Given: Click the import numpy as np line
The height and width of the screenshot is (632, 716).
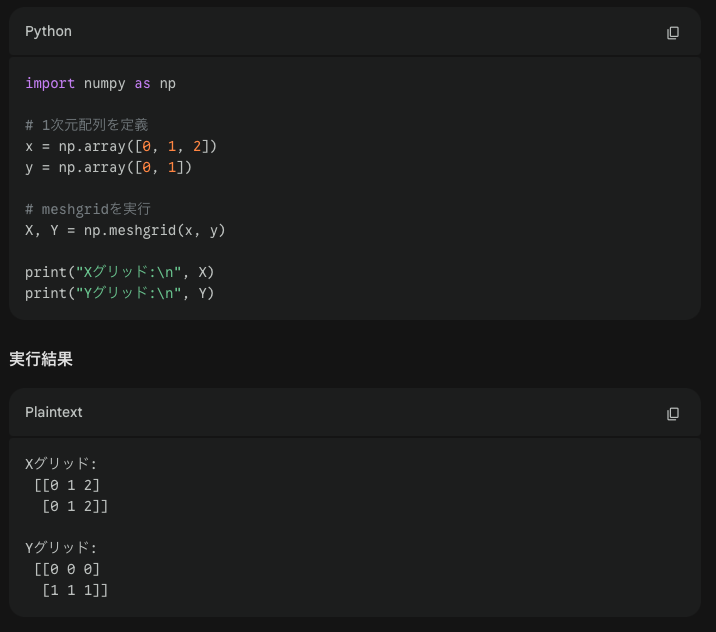Looking at the screenshot, I should click(100, 83).
